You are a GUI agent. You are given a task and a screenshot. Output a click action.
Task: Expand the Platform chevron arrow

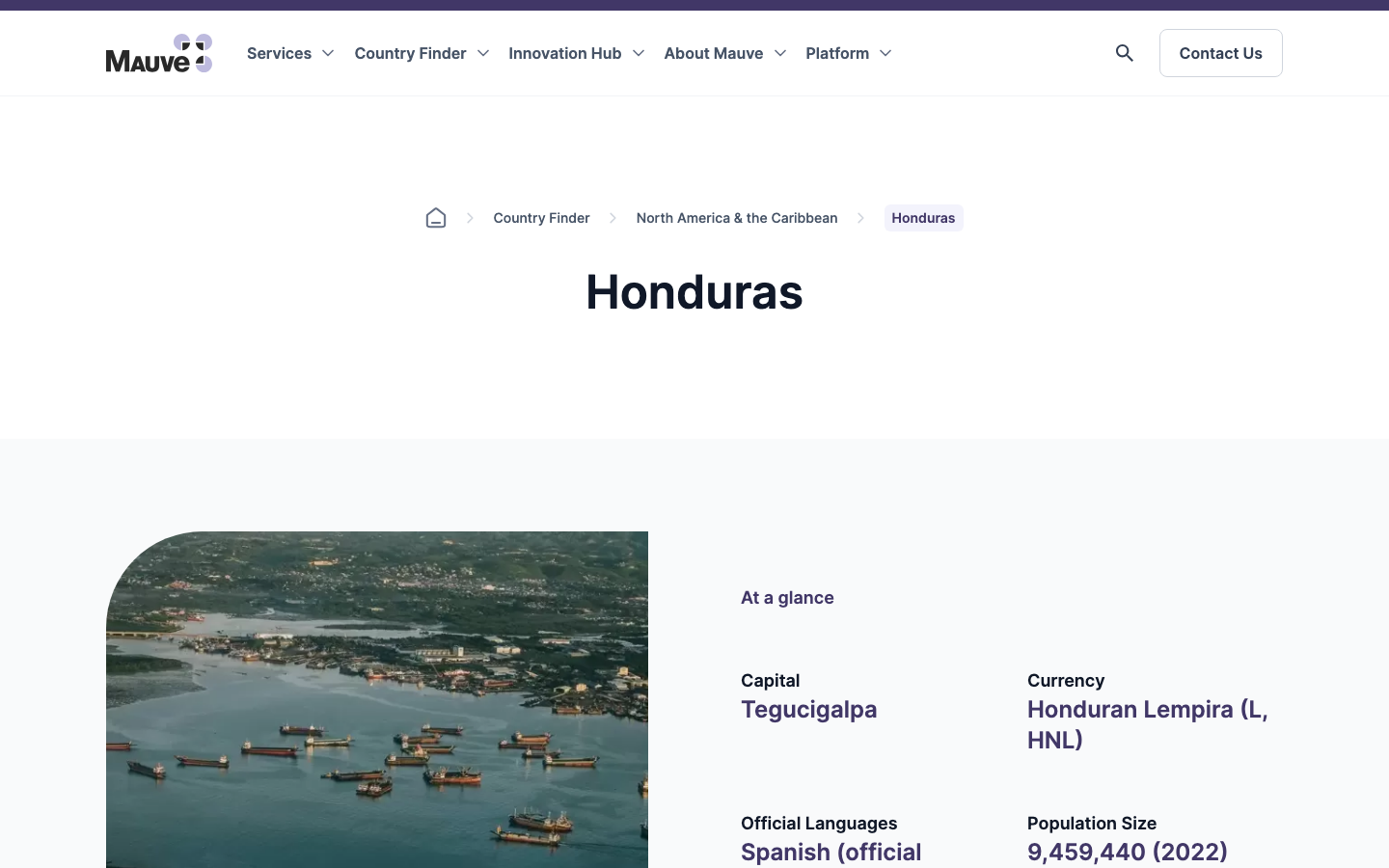pyautogui.click(x=885, y=53)
